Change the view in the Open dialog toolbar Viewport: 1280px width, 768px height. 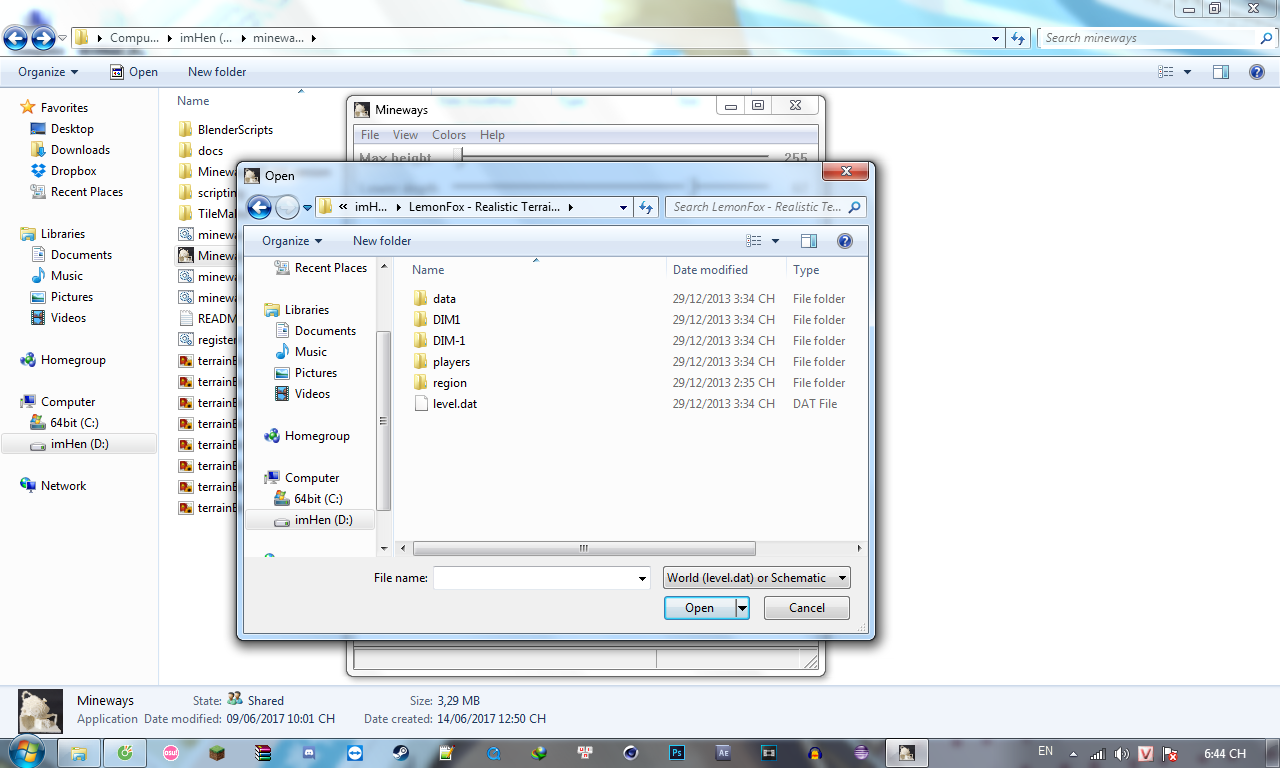tap(754, 241)
